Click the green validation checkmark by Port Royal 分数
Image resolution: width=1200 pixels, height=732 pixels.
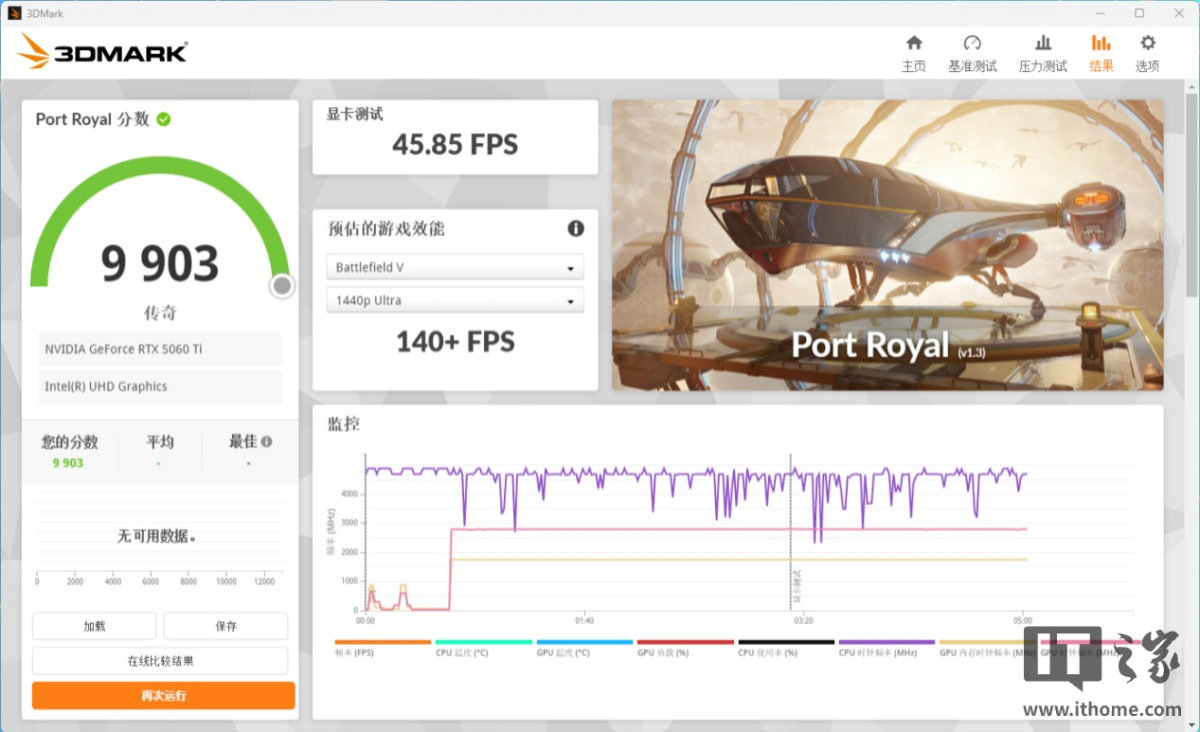click(x=163, y=119)
